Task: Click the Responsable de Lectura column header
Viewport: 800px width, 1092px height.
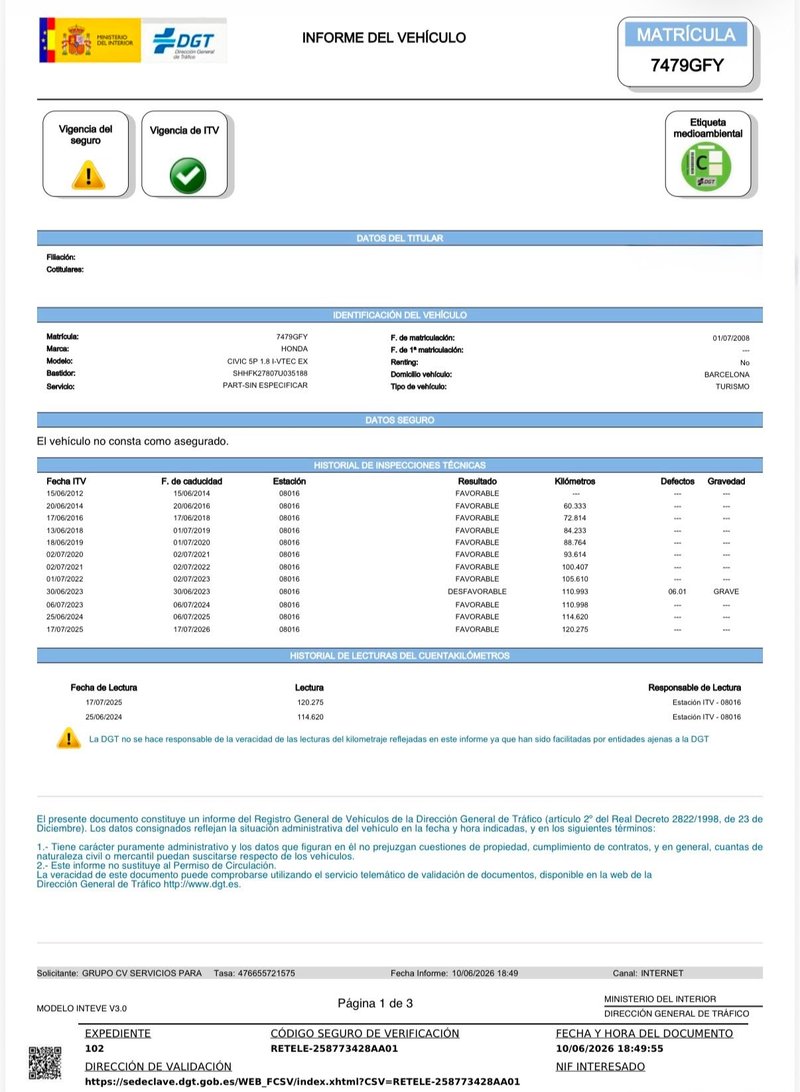Action: 694,687
